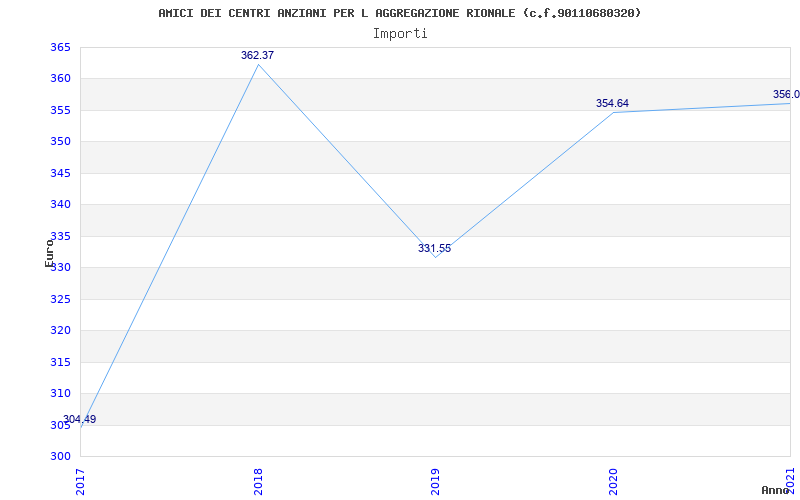Click the 'Importi' subtitle

pos(400,34)
